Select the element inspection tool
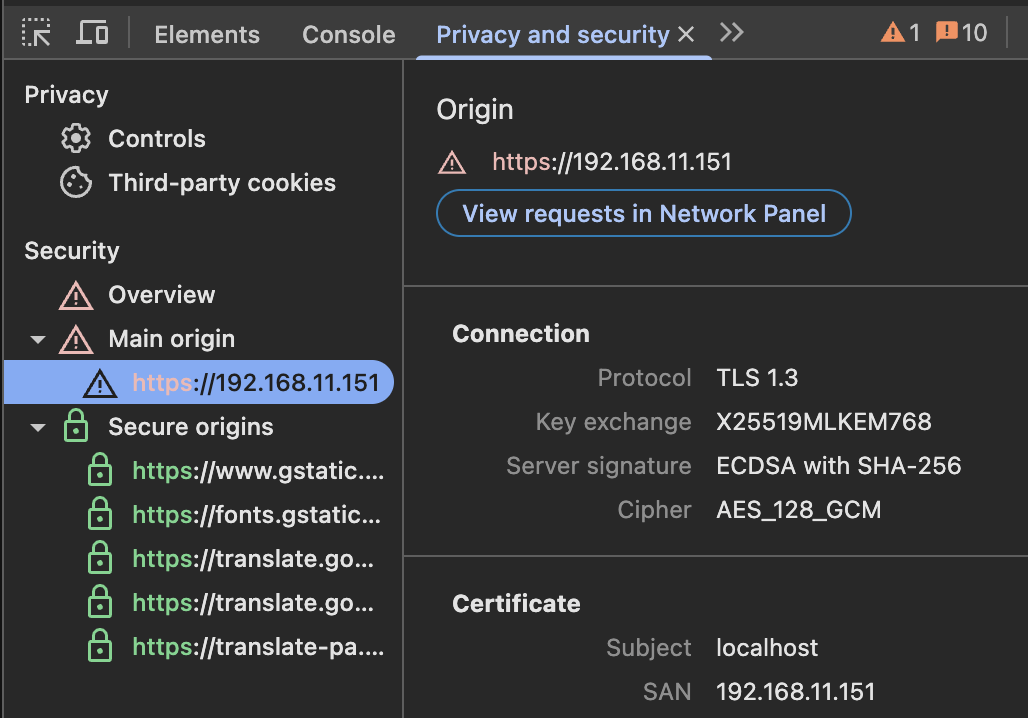This screenshot has height=718, width=1028. coord(37,32)
